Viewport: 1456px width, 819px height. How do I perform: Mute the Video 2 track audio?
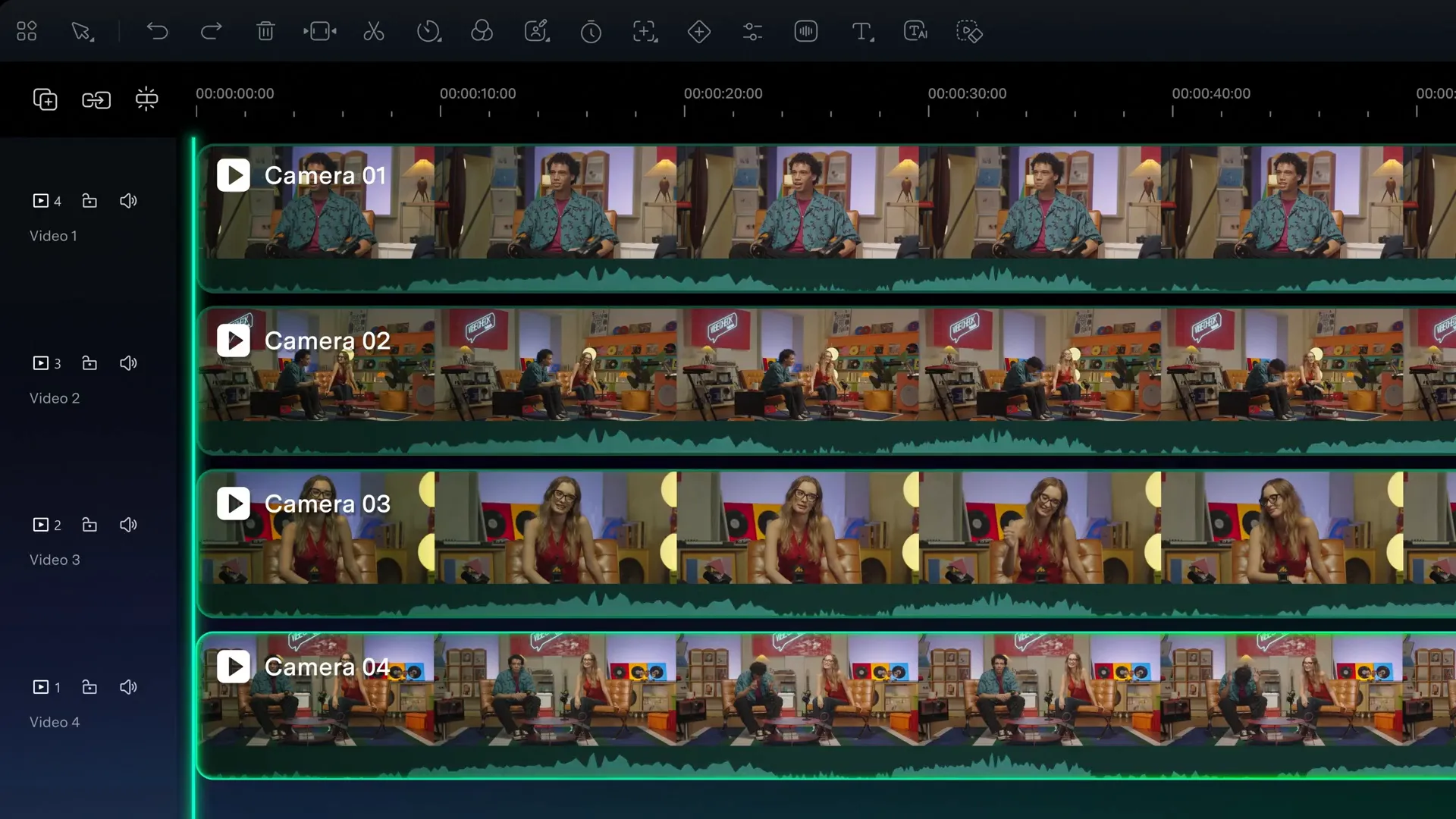click(x=128, y=362)
